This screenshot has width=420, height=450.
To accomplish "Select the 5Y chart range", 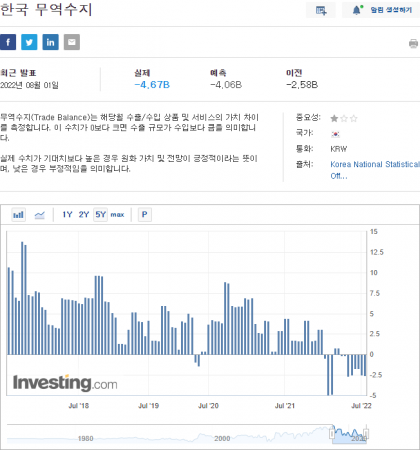I will coord(100,214).
